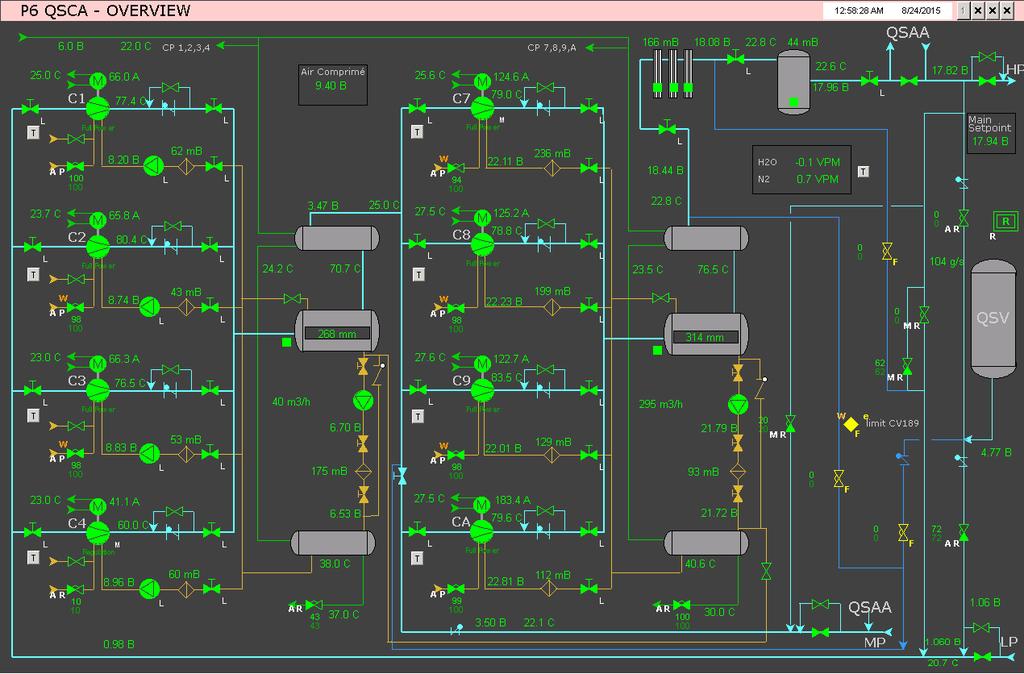
Task: Click the HP line valve near 17.82 B
Action: click(987, 80)
